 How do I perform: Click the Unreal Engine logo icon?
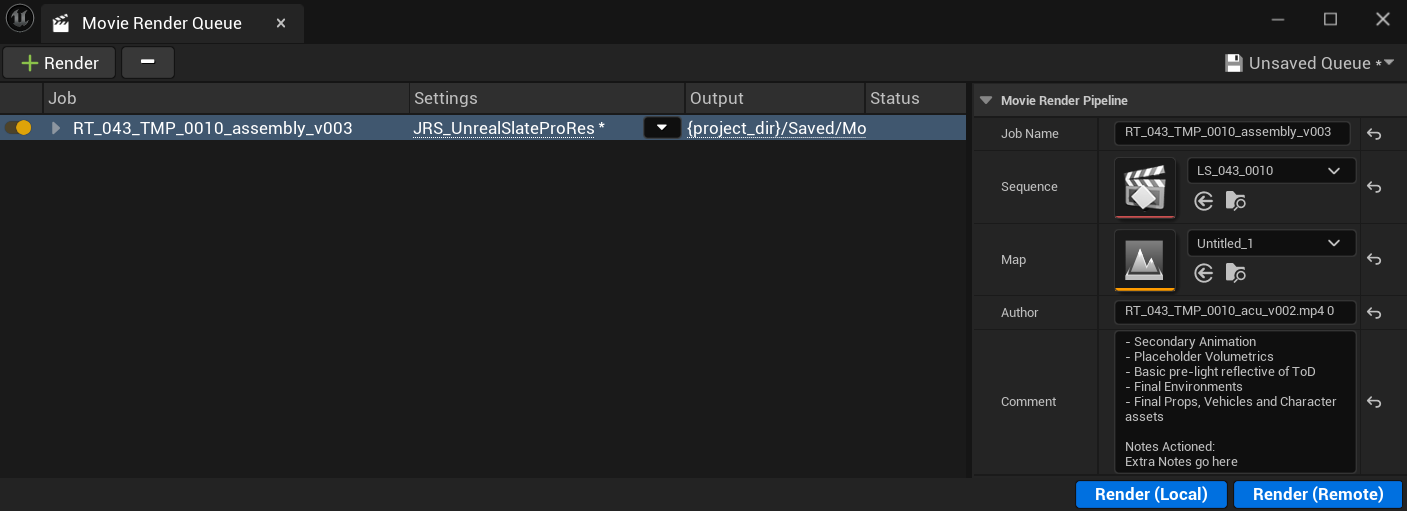click(x=20, y=19)
